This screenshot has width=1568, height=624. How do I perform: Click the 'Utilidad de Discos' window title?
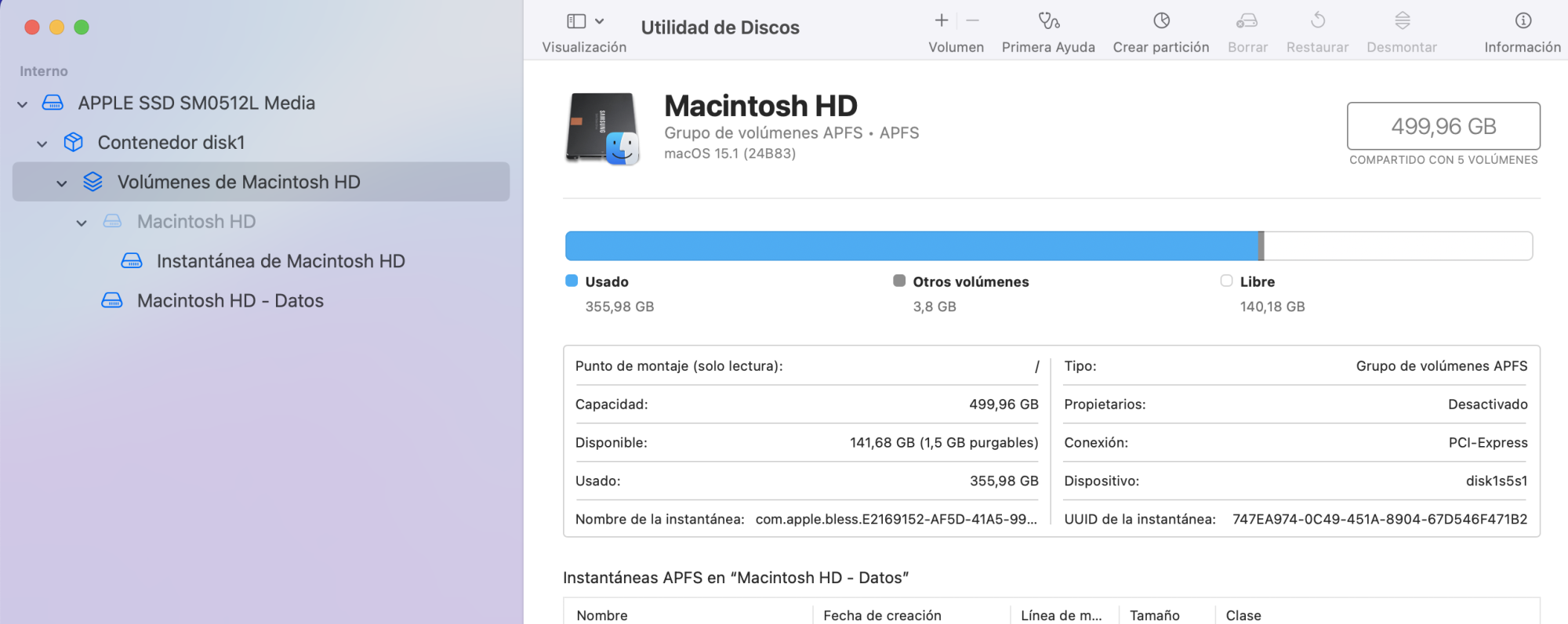point(720,27)
